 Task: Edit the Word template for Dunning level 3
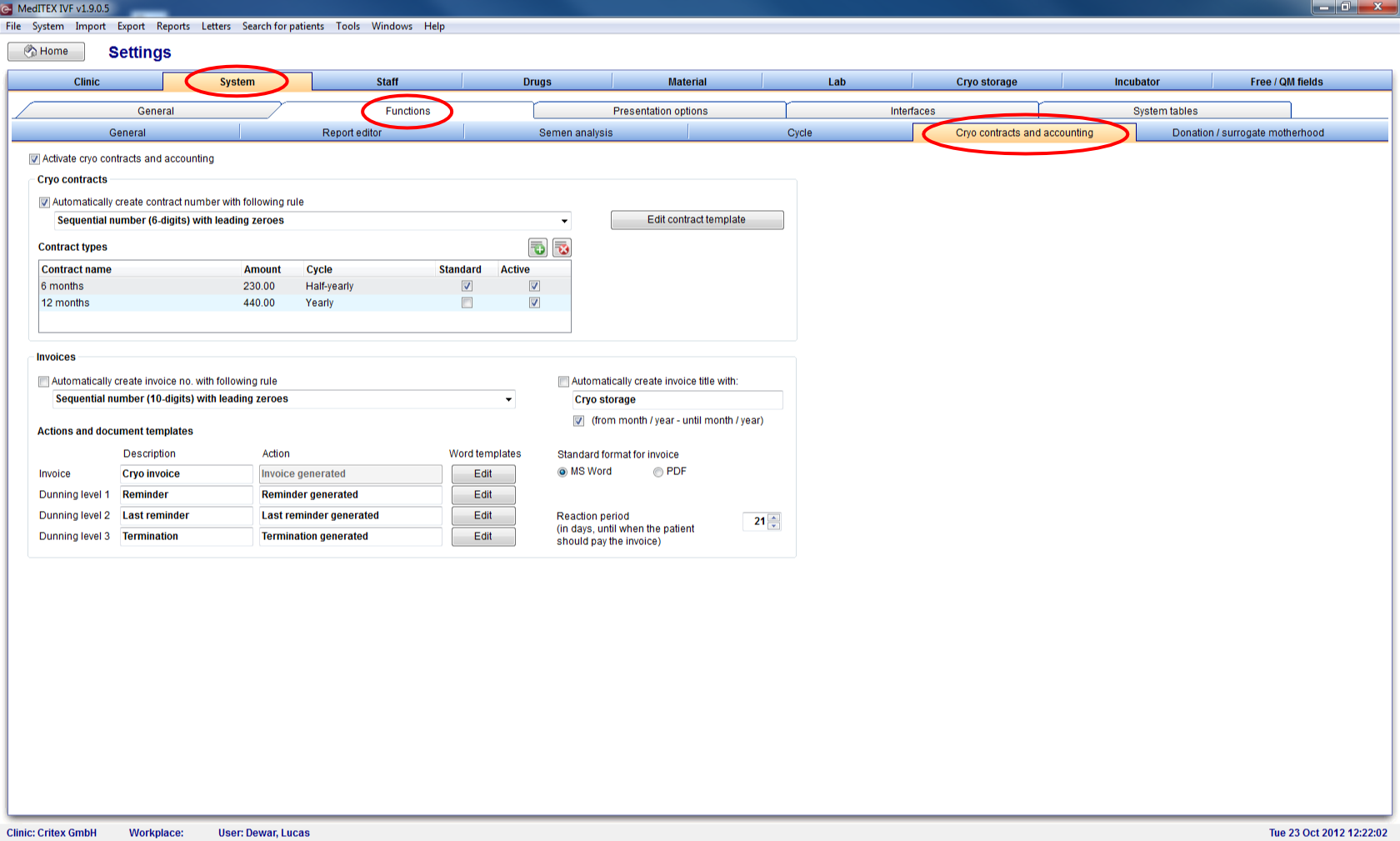(483, 537)
